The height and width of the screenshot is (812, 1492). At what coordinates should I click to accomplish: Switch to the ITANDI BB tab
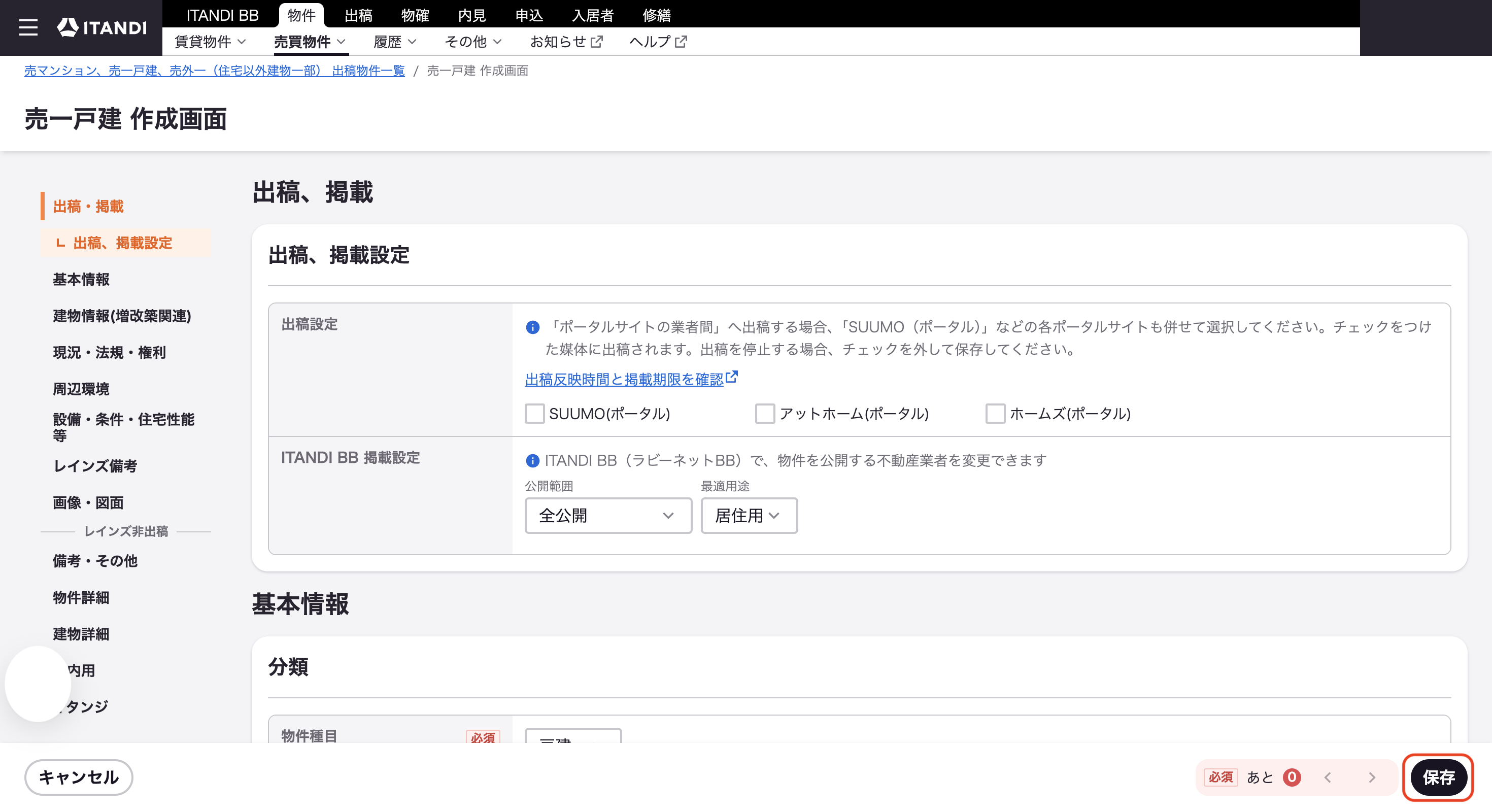point(222,15)
